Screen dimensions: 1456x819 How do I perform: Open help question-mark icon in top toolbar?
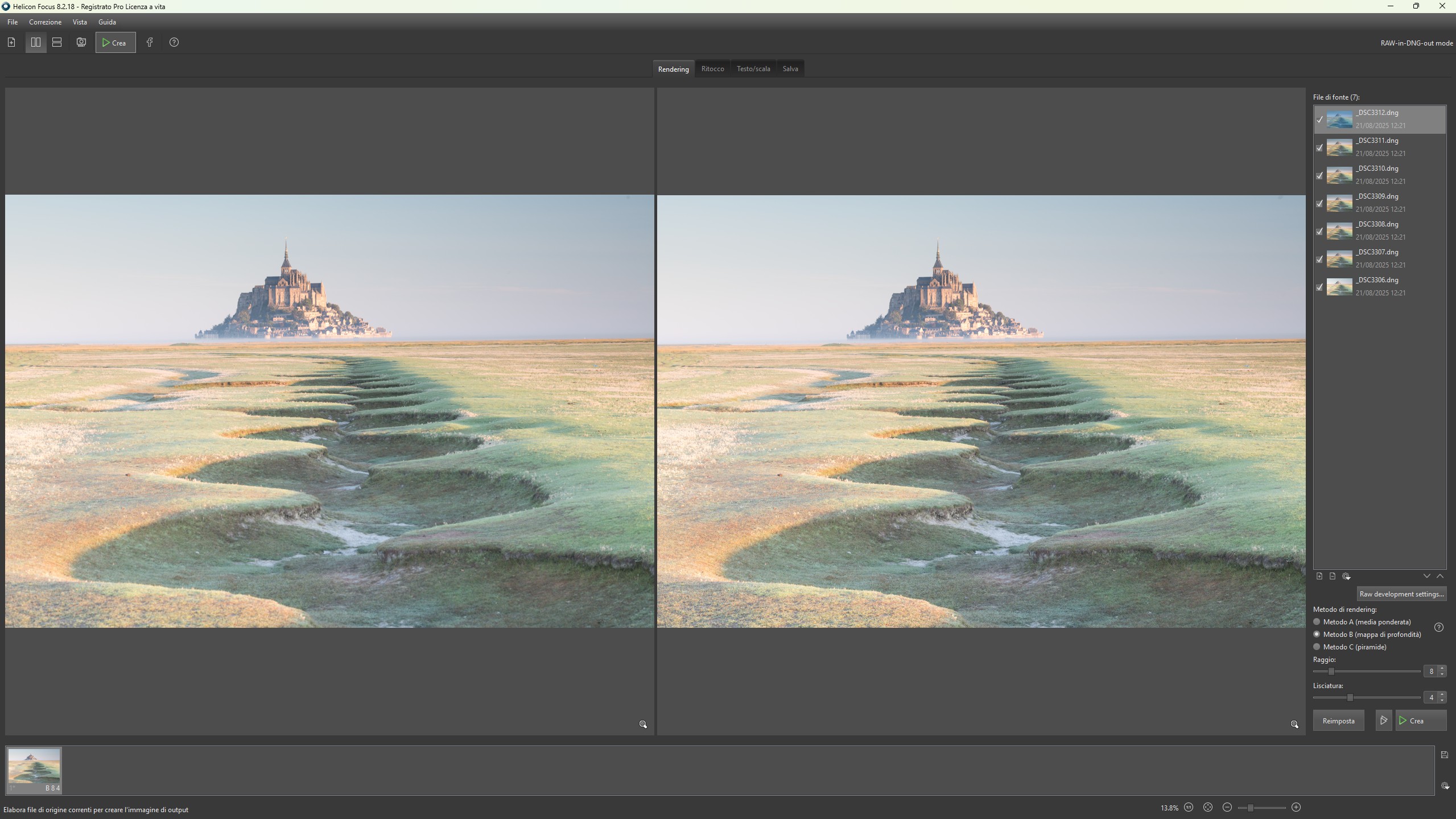(x=174, y=43)
